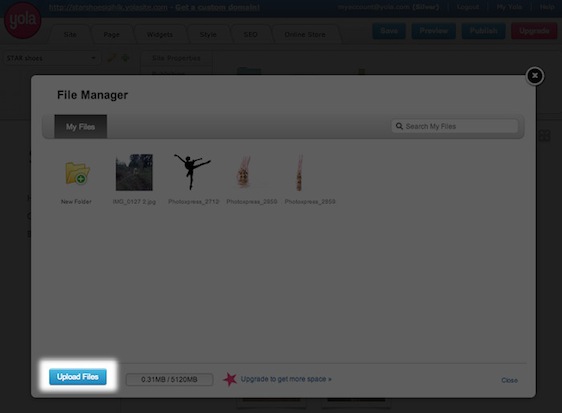Image resolution: width=562 pixels, height=413 pixels.
Task: Open the first Photoxpress_2859 shoe image
Action: click(244, 172)
